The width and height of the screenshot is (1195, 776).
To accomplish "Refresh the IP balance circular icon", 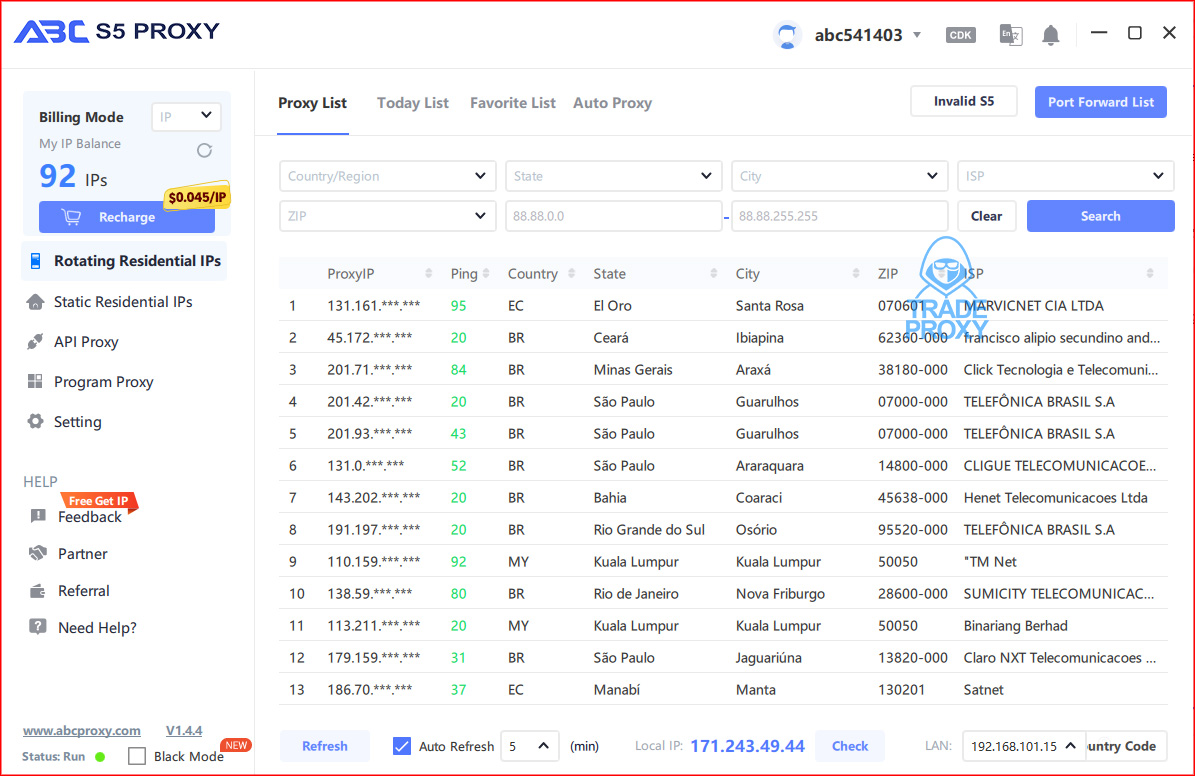I will click(204, 150).
